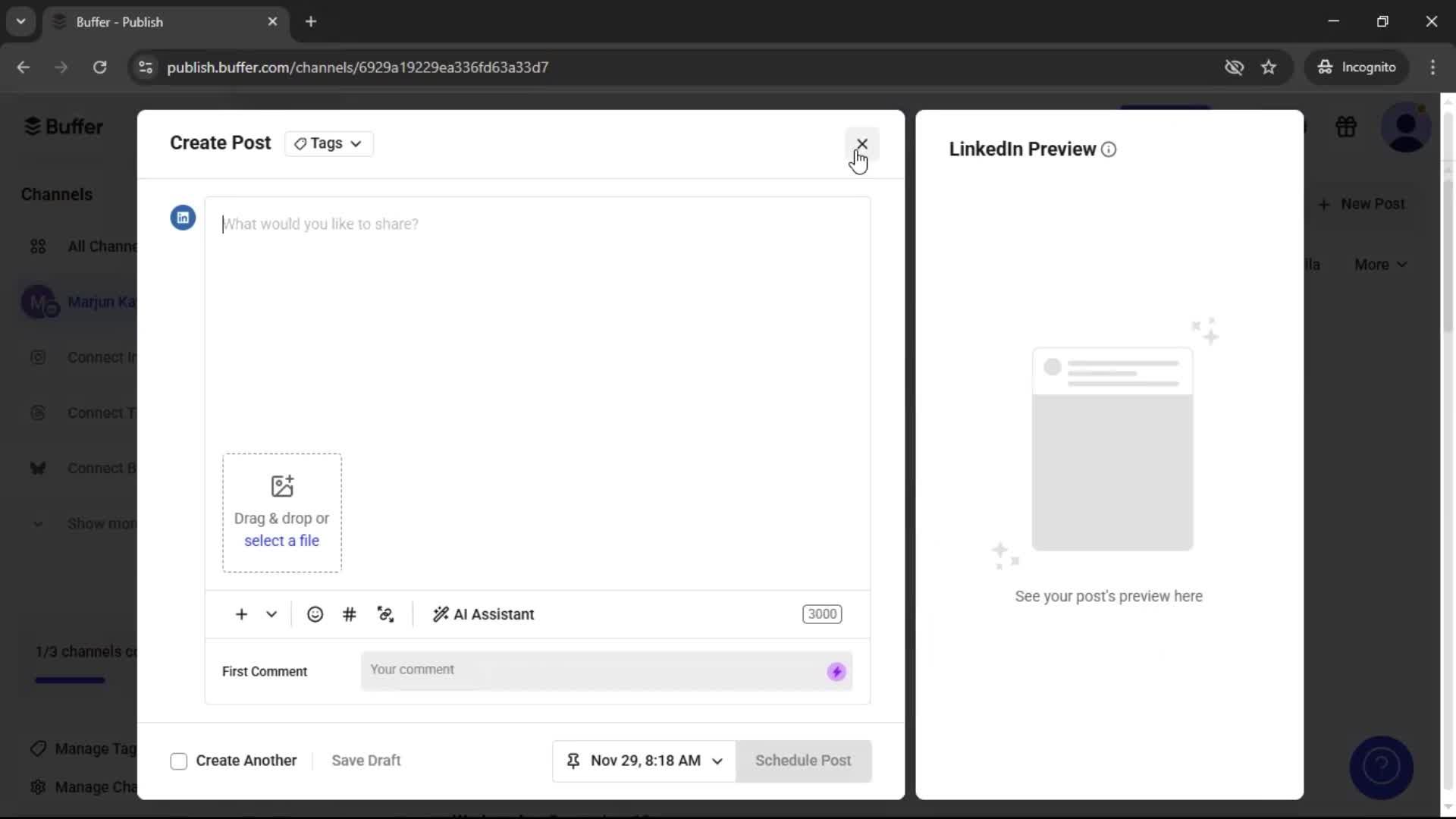Open the schedule date picker dropdown
Viewport: 1456px width, 819px height.
pos(717,761)
